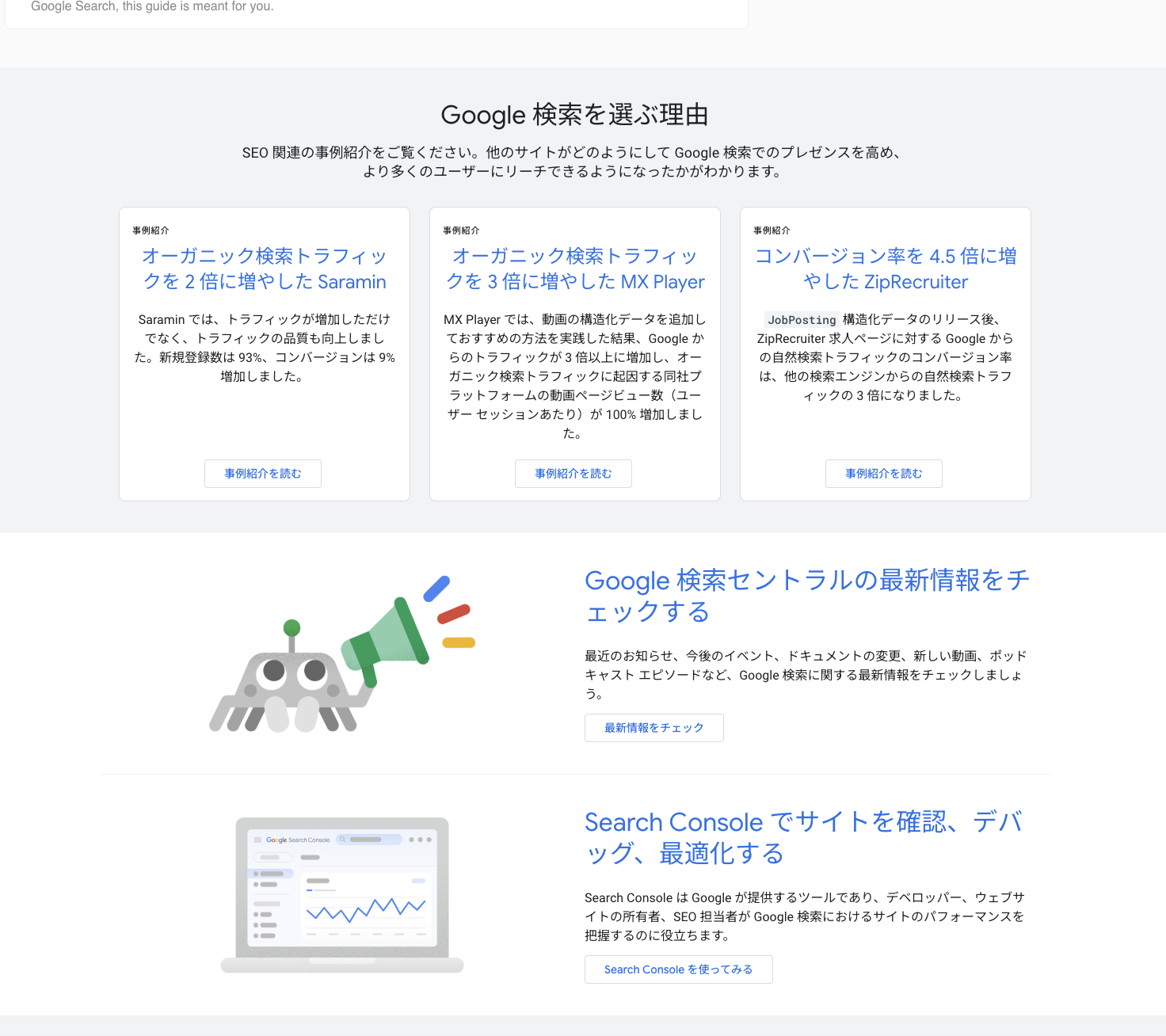This screenshot has height=1036, width=1166.
Task: Click the 事例紹介 label on the Saramin card
Action: click(x=151, y=230)
